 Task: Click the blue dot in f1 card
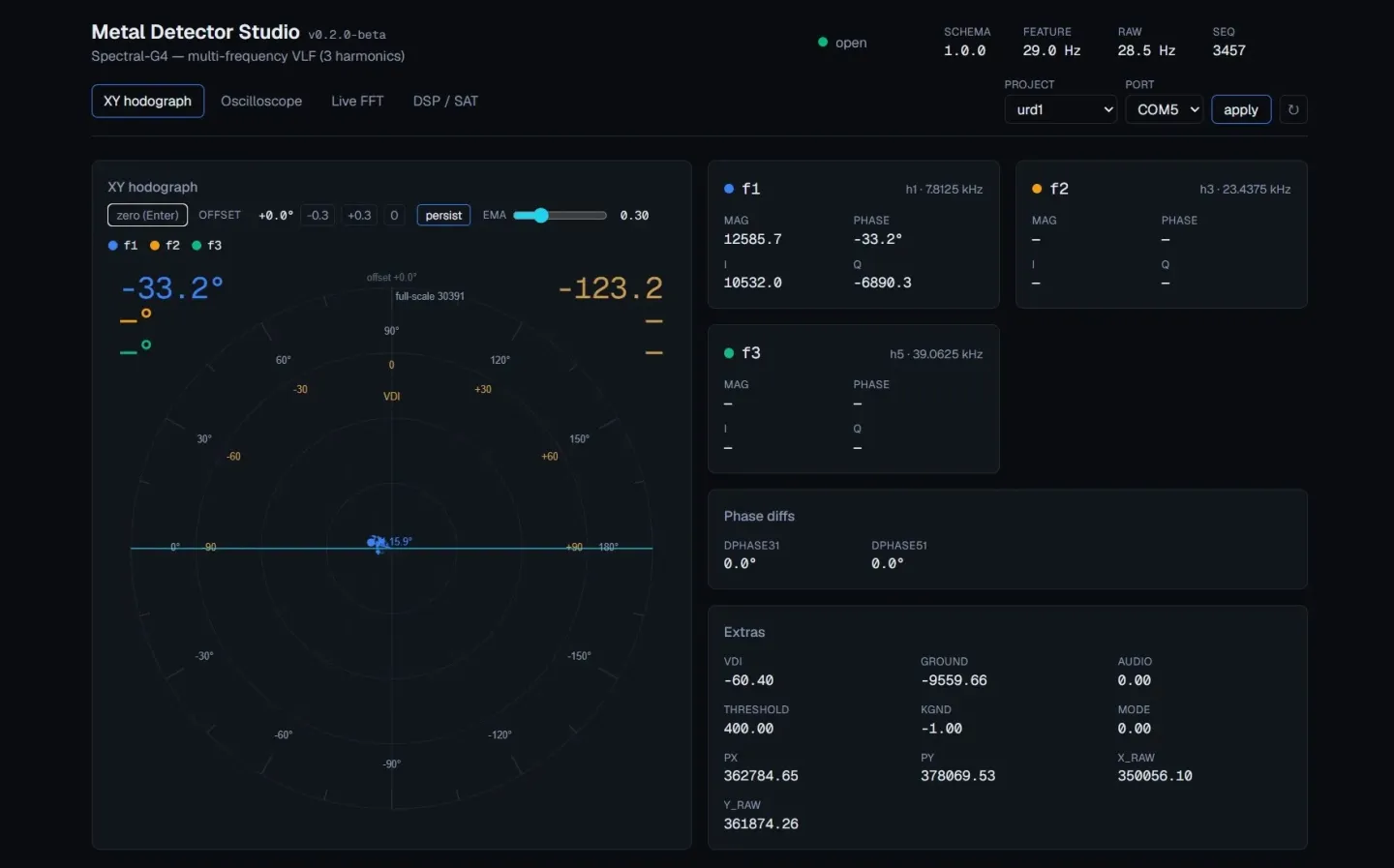pyautogui.click(x=729, y=189)
